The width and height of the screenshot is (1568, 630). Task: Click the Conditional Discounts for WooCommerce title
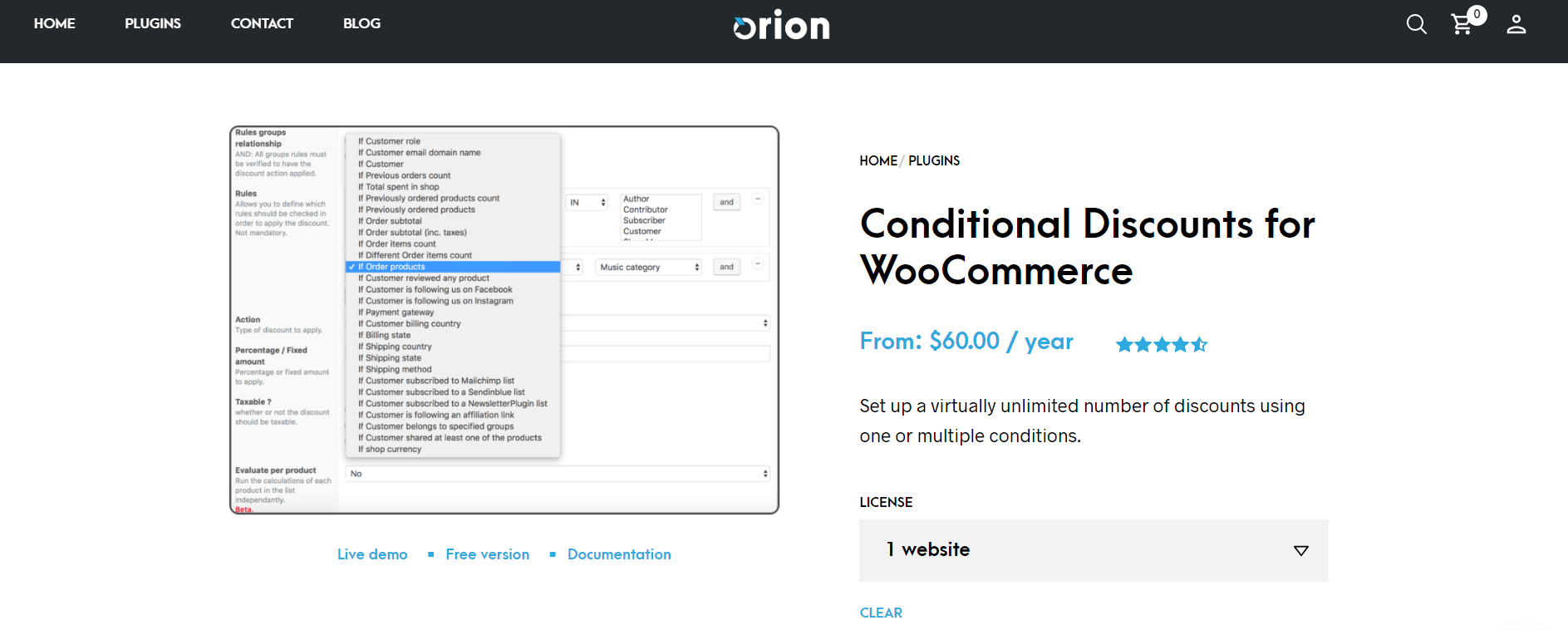(x=1088, y=247)
